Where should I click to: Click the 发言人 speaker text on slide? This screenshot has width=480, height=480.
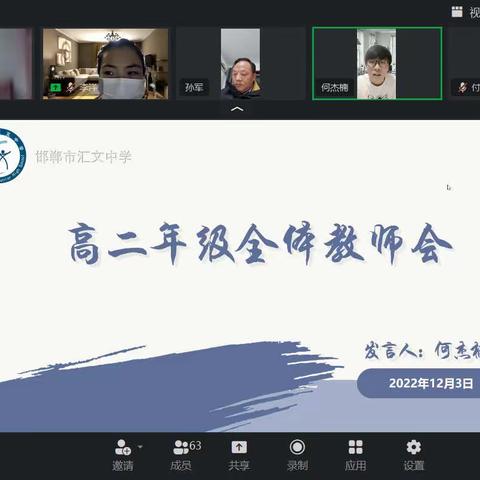422,350
